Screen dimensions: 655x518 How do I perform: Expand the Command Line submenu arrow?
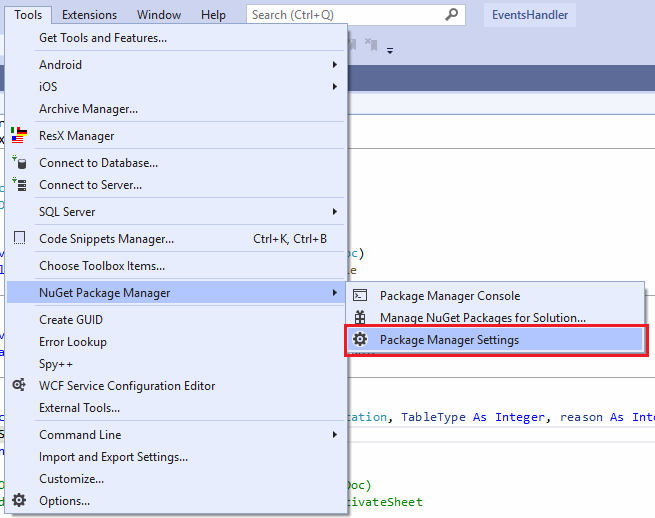coord(335,434)
